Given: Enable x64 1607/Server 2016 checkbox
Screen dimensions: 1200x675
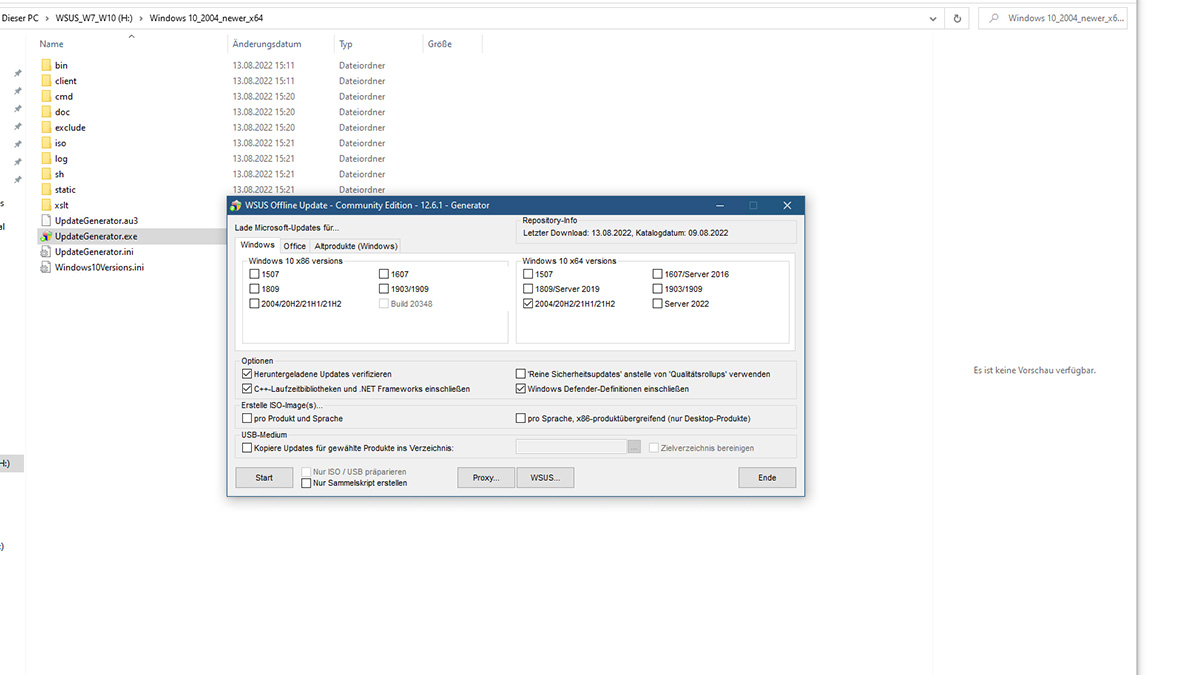Looking at the screenshot, I should tap(657, 274).
